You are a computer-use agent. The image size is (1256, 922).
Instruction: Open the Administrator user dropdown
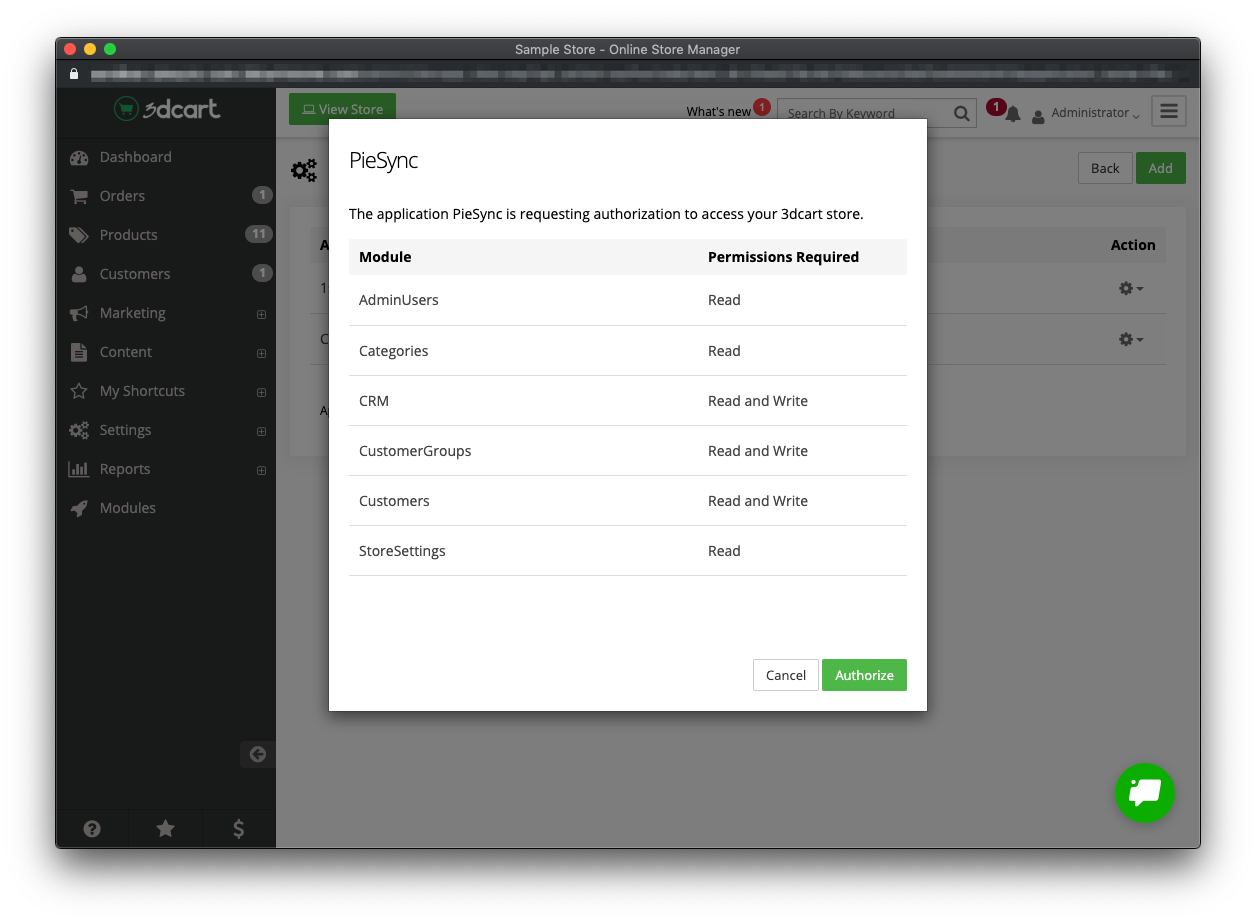[1086, 113]
